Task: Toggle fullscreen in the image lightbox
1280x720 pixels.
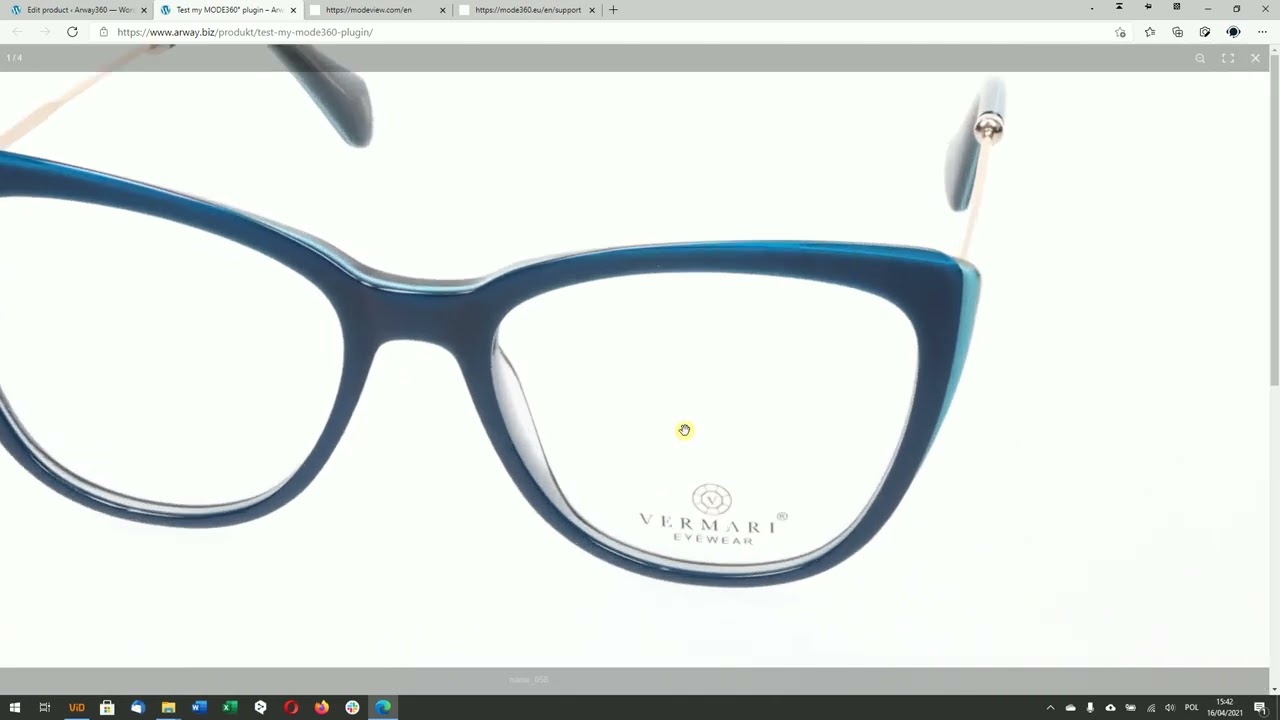Action: pyautogui.click(x=1228, y=58)
